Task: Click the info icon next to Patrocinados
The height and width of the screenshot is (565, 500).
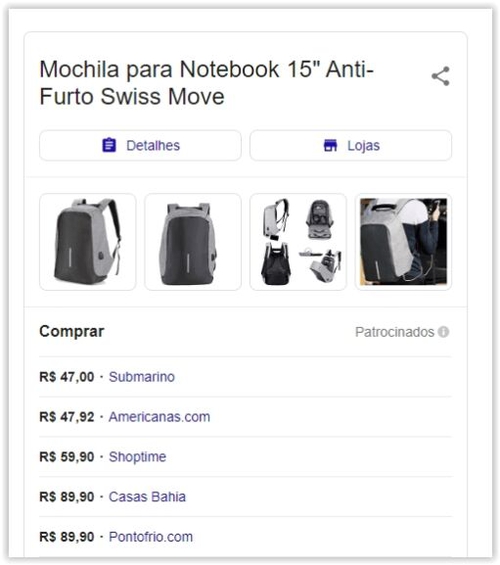Action: tap(443, 332)
